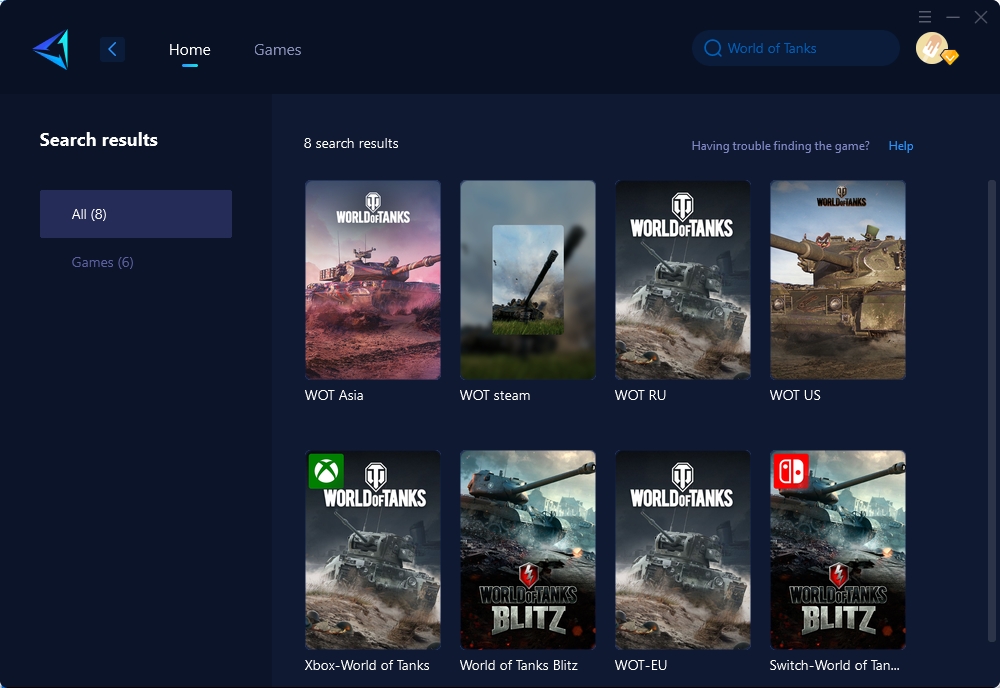Open the hamburger menu icon
Image resolution: width=1000 pixels, height=688 pixels.
[x=925, y=17]
